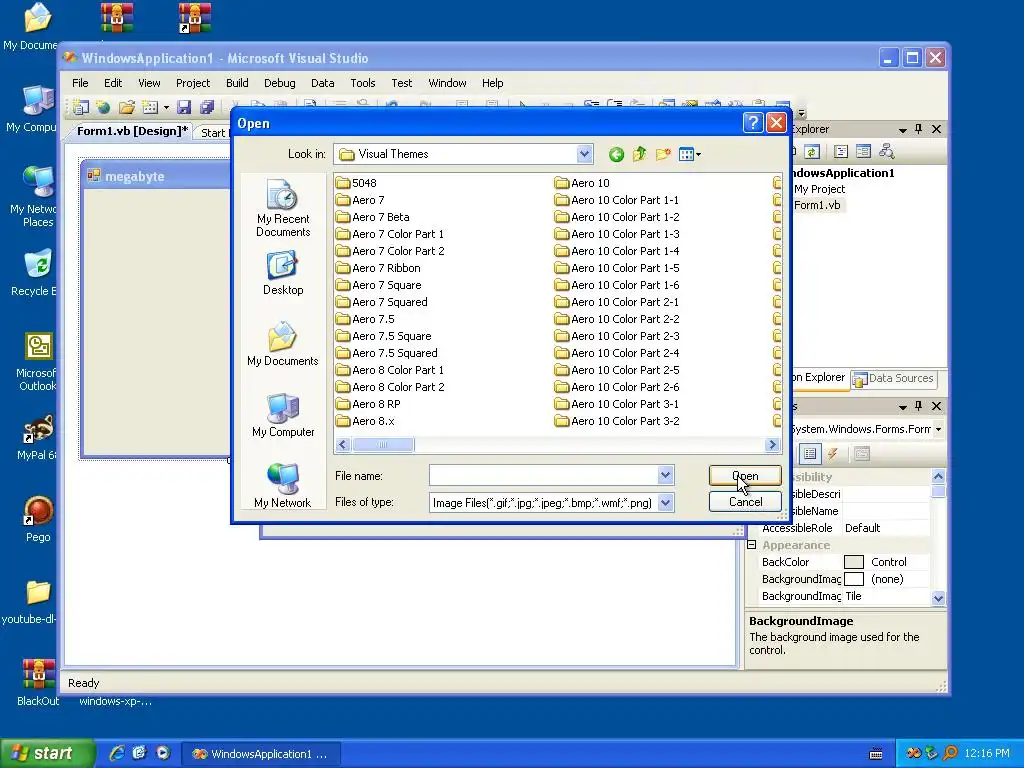Click the Save All toolbar icon
1024x768 pixels.
[x=207, y=107]
